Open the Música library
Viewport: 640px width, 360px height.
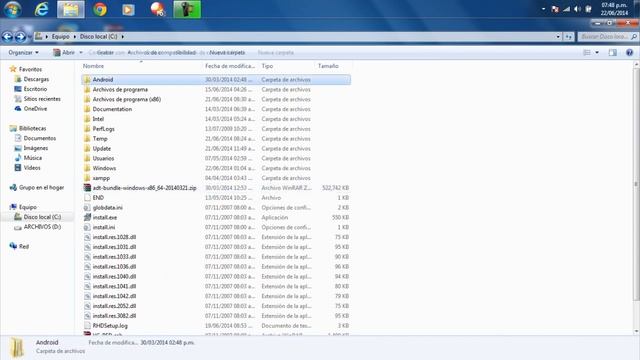pos(33,158)
